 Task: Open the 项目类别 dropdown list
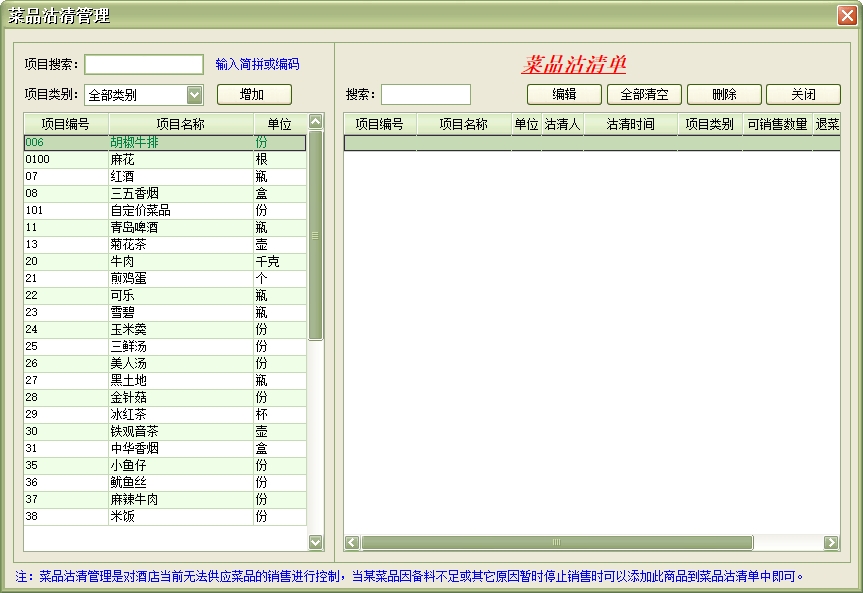(x=195, y=95)
